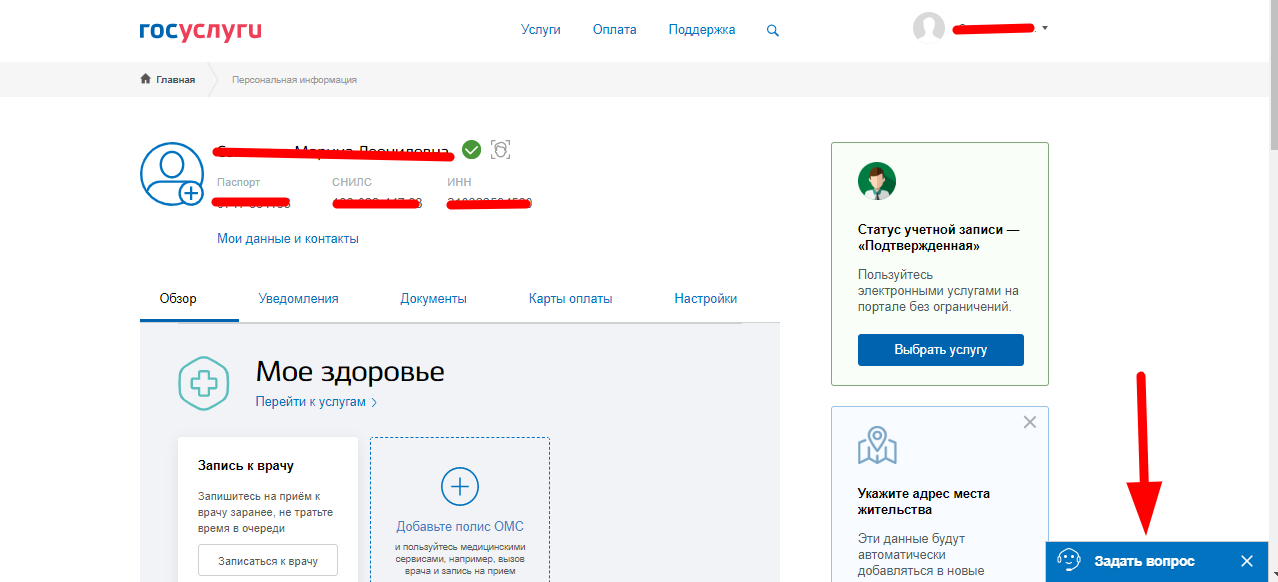
Task: Open the search magnifier icon
Action: [x=772, y=30]
